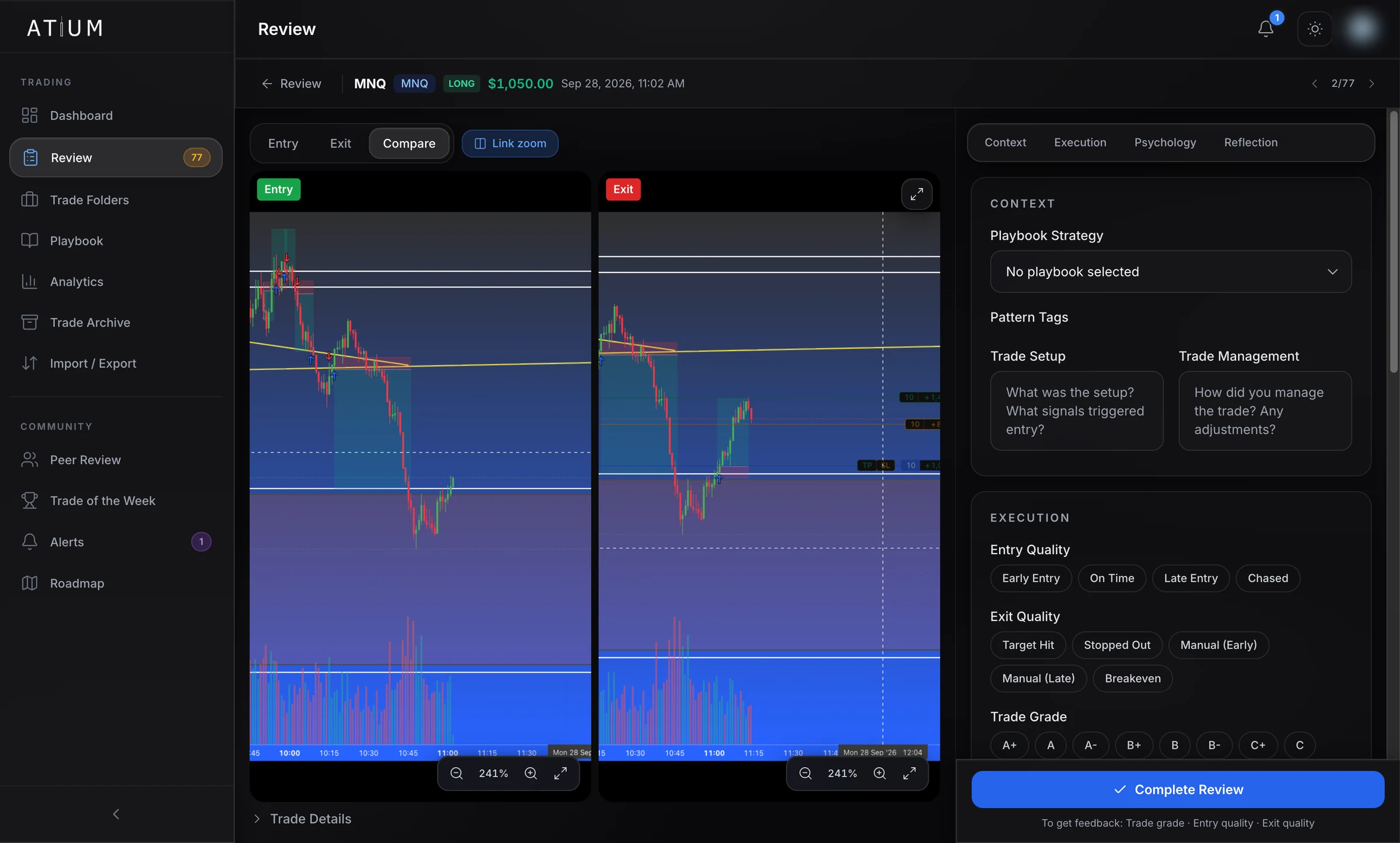Select Early Entry quality
The width and height of the screenshot is (1400, 843).
(1031, 578)
